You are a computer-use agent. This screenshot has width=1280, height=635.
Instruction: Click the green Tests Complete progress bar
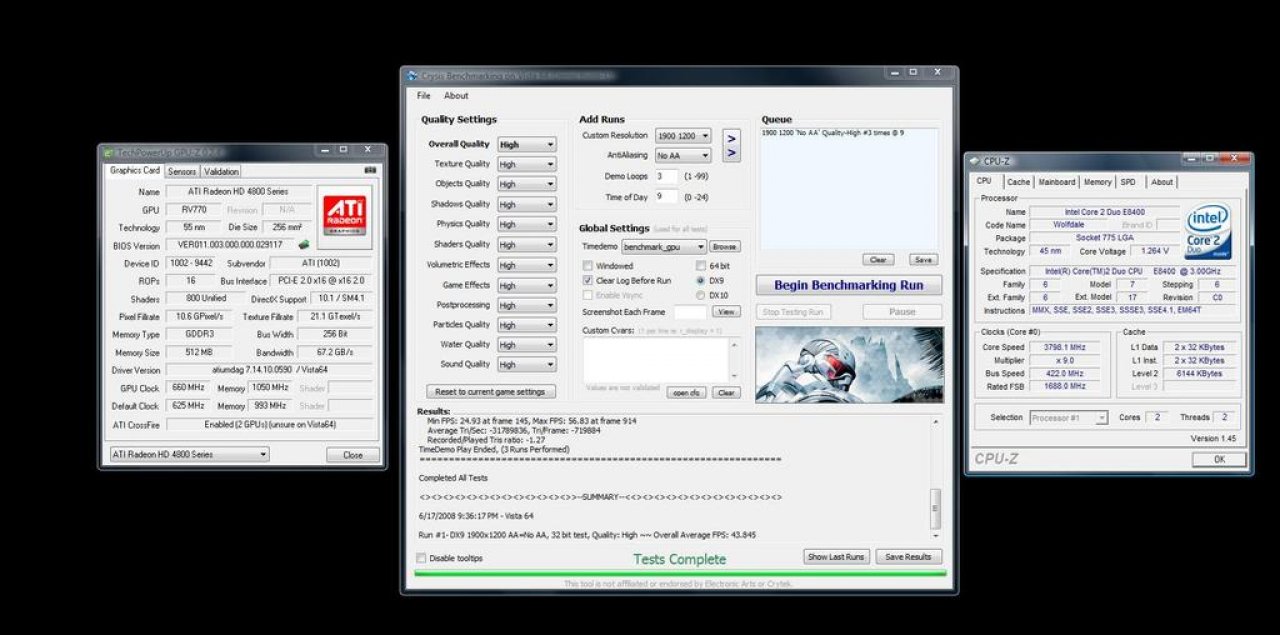[x=680, y=574]
